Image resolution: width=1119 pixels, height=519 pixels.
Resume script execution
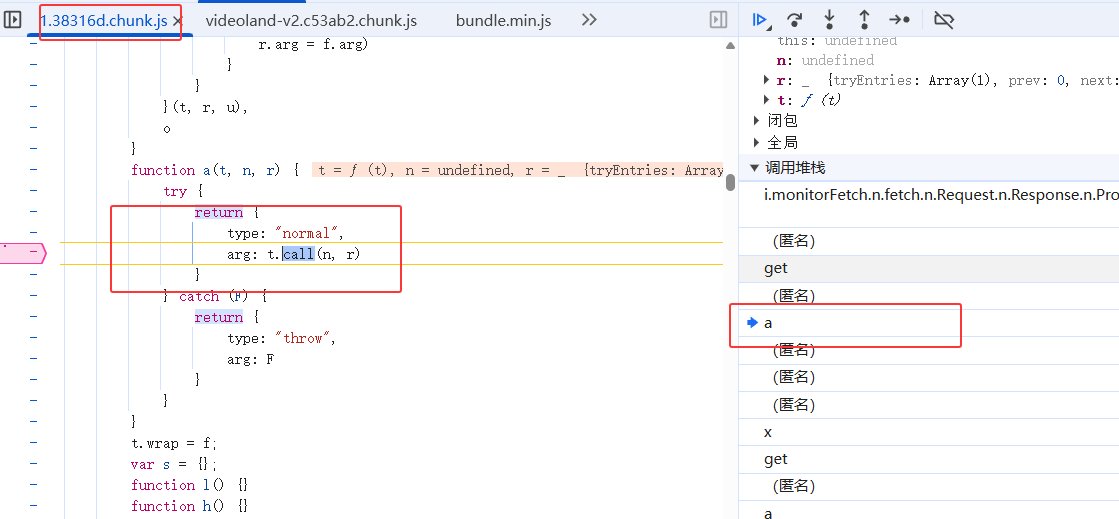click(761, 20)
